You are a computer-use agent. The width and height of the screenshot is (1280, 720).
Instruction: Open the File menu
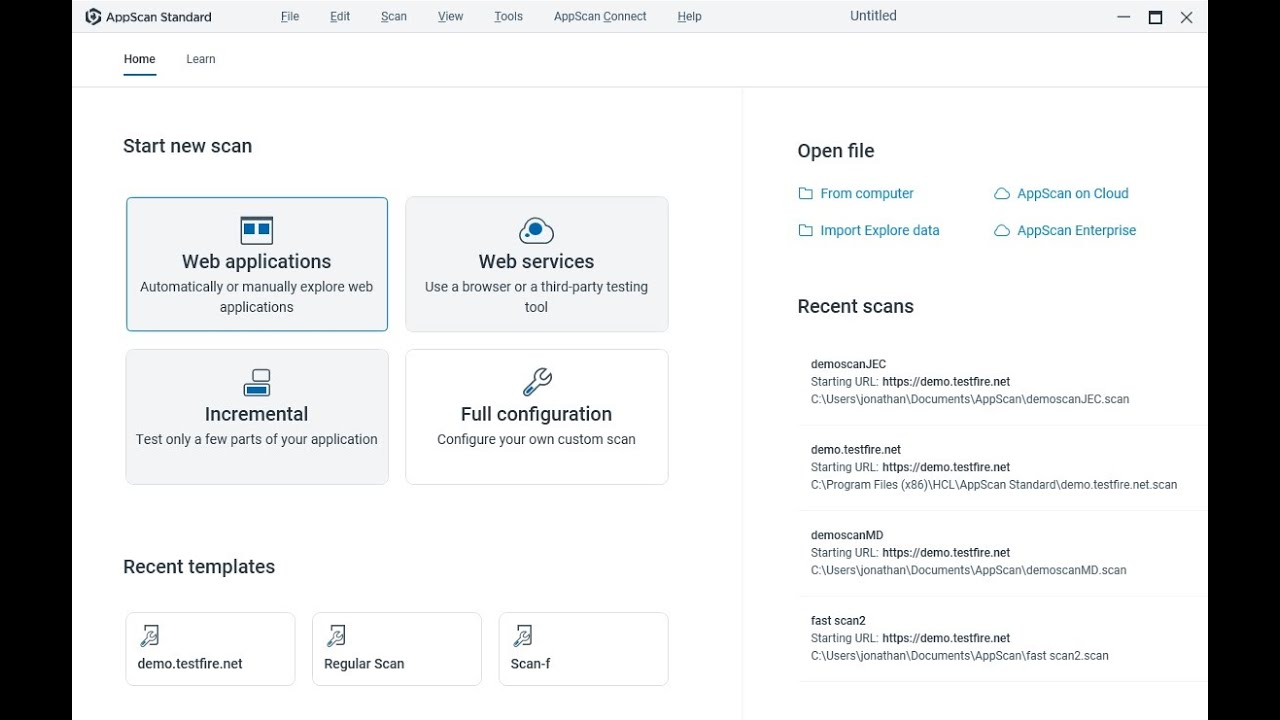point(290,16)
